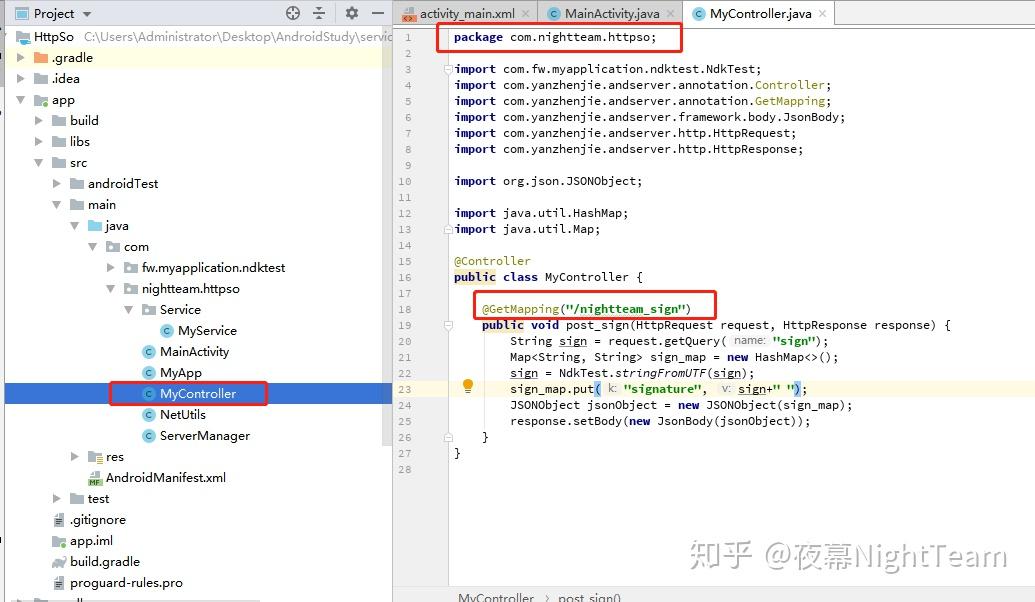Expand the res folder
Screen dimensions: 1035x602
[73, 456]
